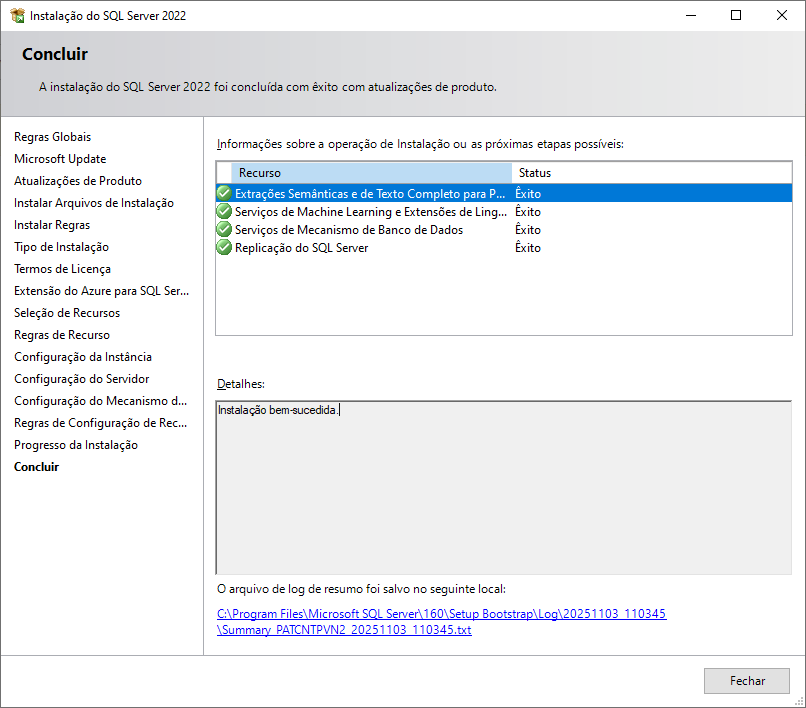Click the Seleção de Recursos step
The width and height of the screenshot is (806, 708).
pyautogui.click(x=67, y=313)
